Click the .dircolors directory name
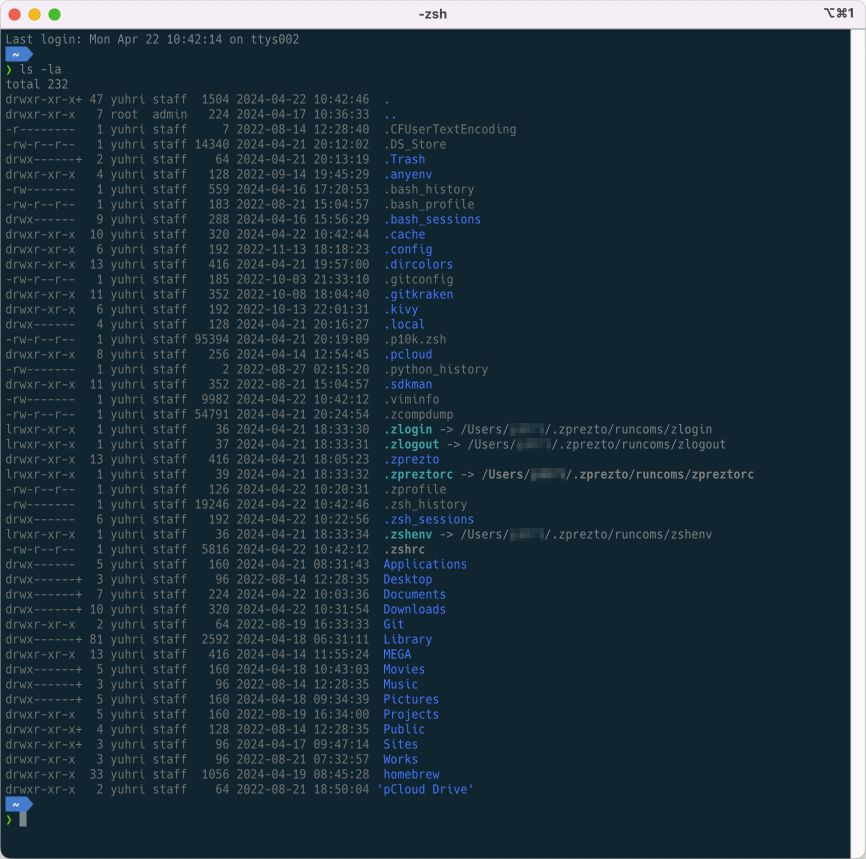 419,264
